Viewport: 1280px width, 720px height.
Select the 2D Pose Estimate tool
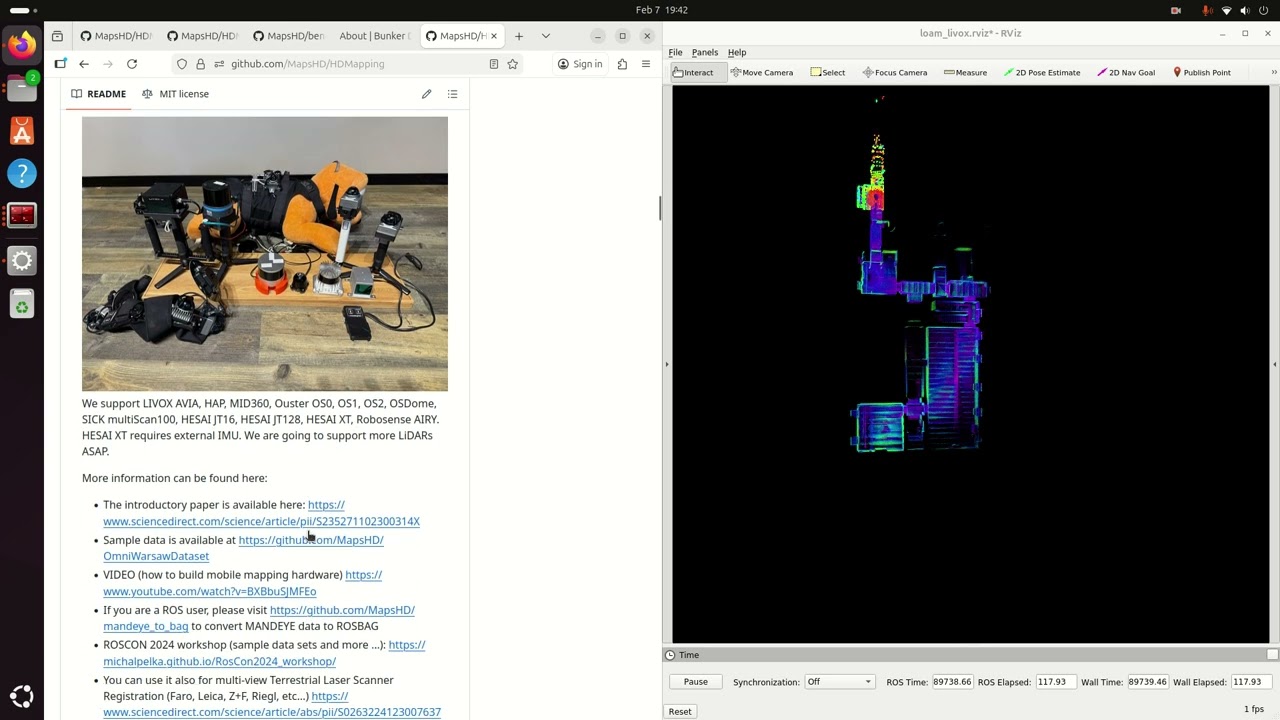click(x=1041, y=72)
